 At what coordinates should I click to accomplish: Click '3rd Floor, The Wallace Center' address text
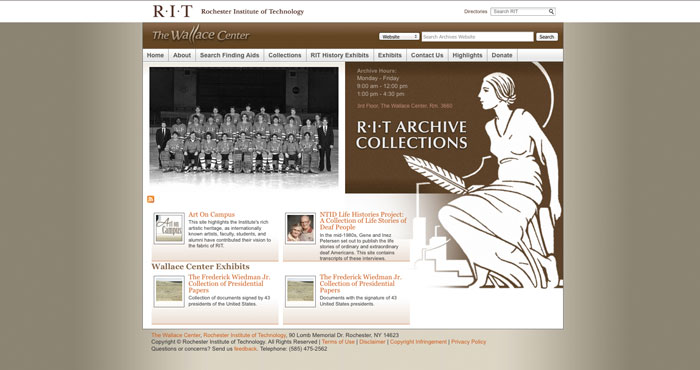[x=404, y=106]
